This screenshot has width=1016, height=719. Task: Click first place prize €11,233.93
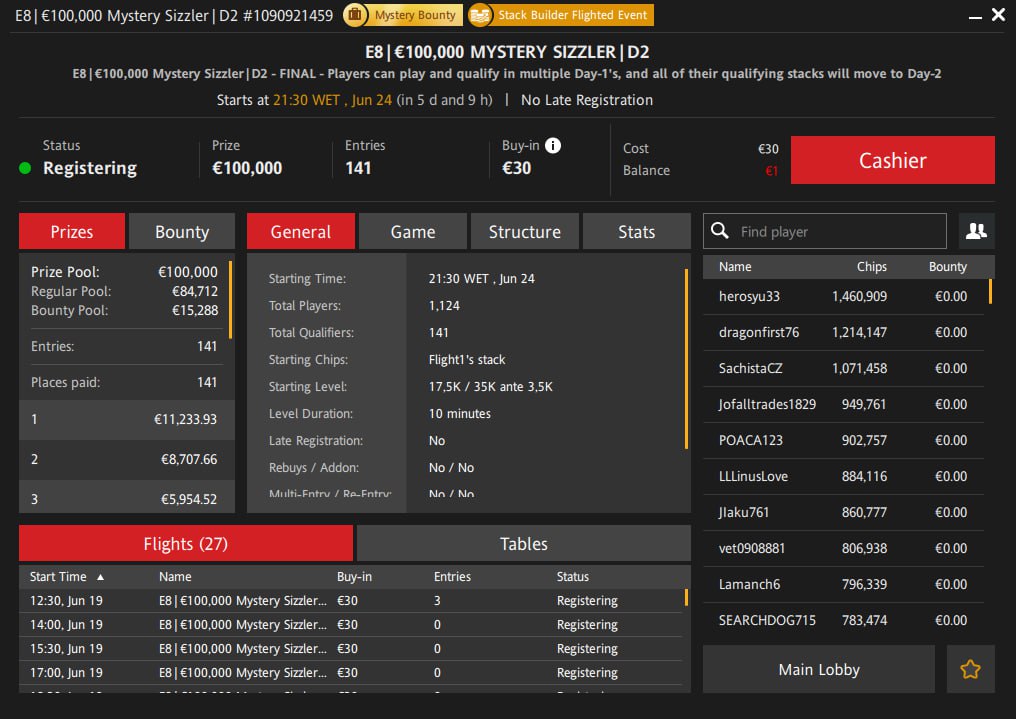click(x=185, y=419)
